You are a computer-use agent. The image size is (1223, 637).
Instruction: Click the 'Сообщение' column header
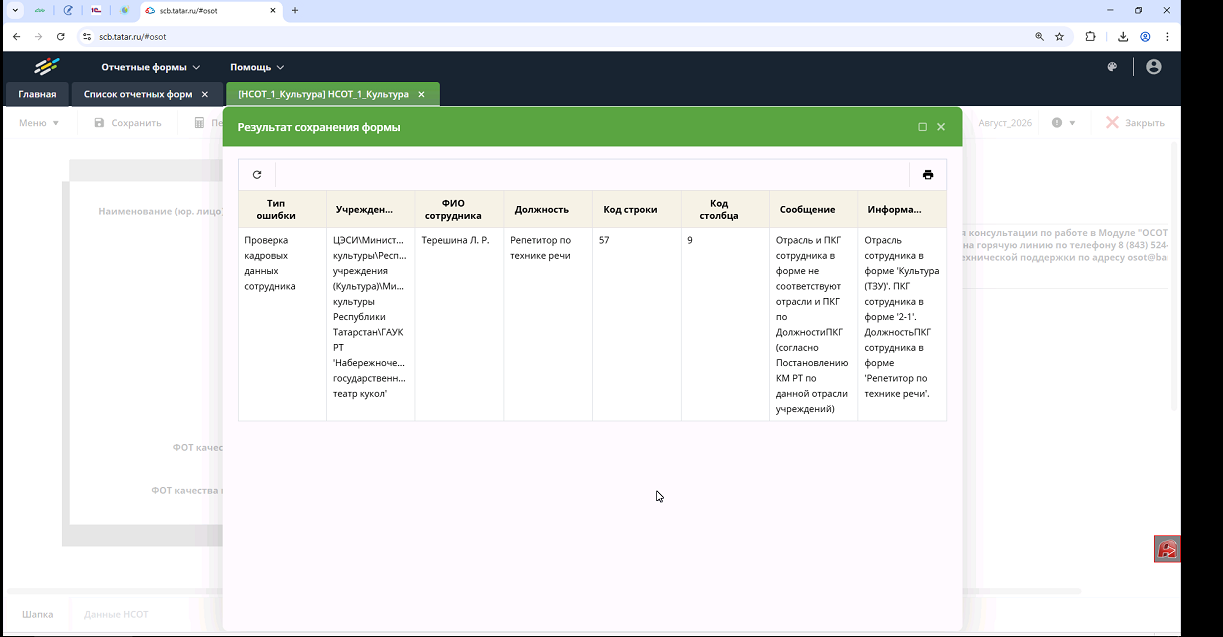tap(814, 209)
